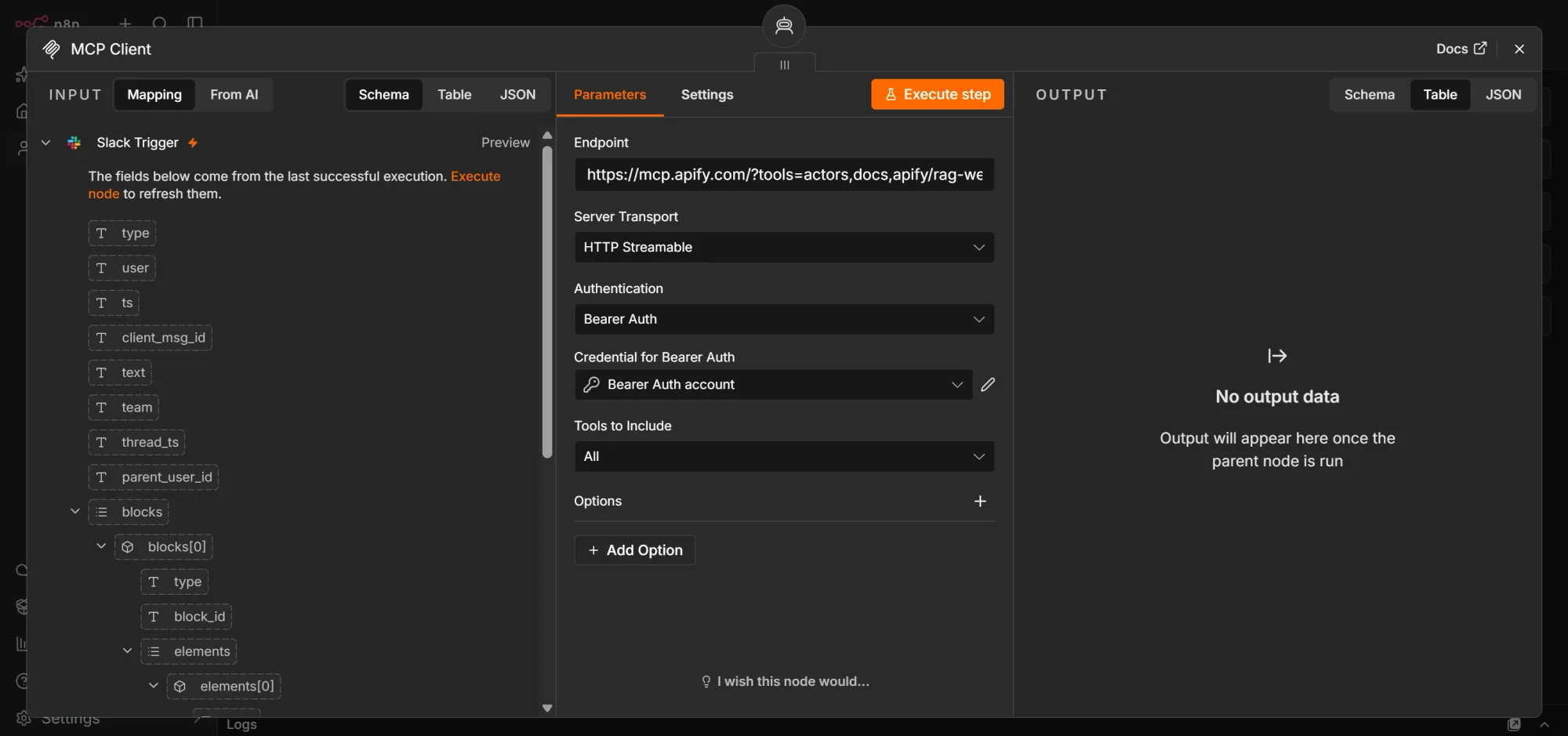The height and width of the screenshot is (736, 1568).
Task: Click the Slack Trigger lightning bolt icon
Action: (193, 143)
